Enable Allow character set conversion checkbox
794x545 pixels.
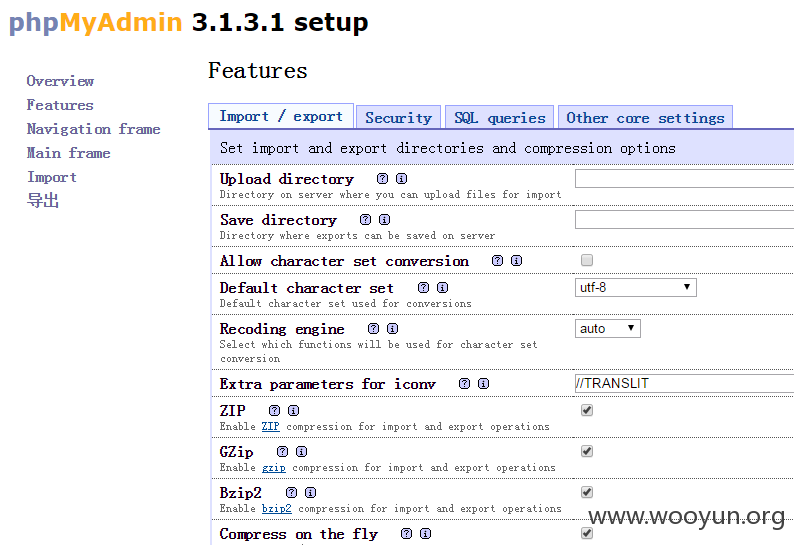click(587, 260)
